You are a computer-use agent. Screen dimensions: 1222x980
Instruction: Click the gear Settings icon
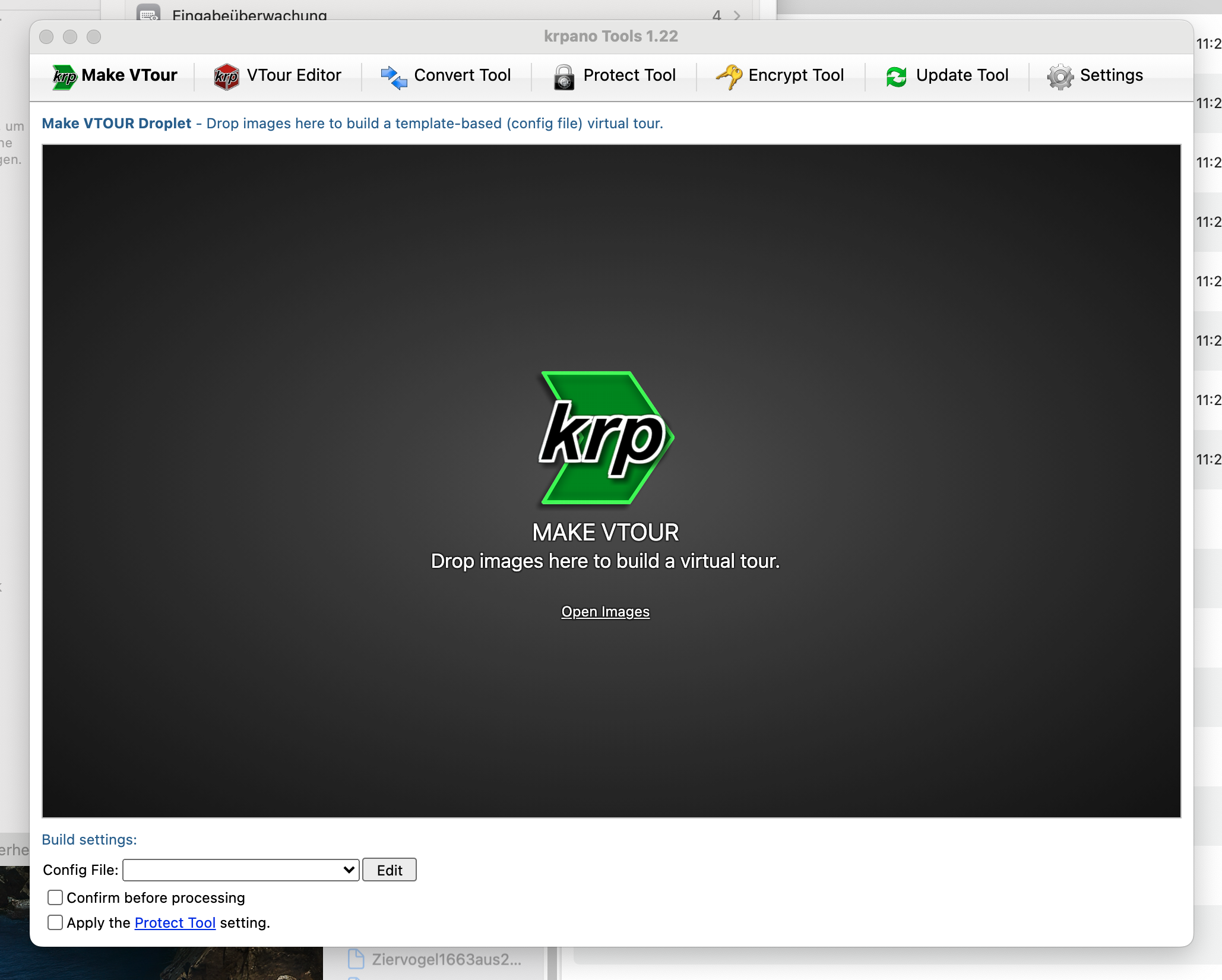(x=1060, y=77)
